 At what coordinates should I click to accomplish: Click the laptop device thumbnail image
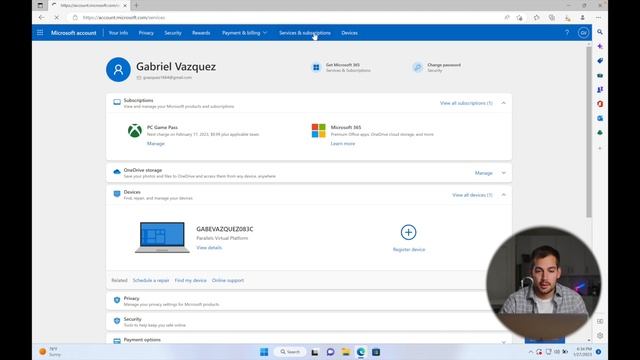click(x=162, y=237)
